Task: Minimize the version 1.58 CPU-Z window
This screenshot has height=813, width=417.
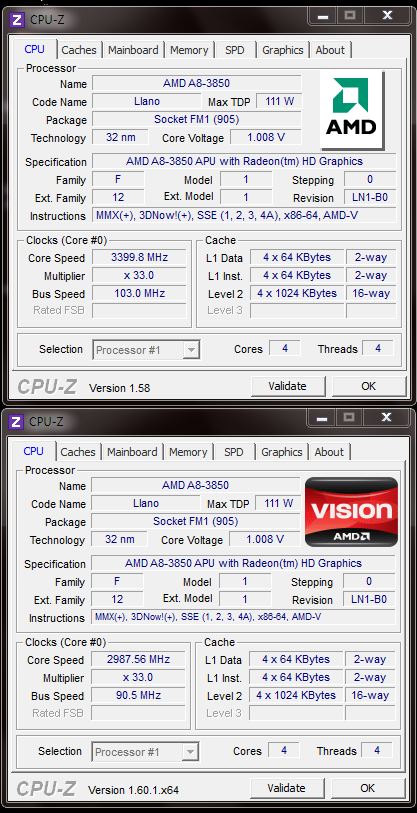Action: click(x=324, y=16)
